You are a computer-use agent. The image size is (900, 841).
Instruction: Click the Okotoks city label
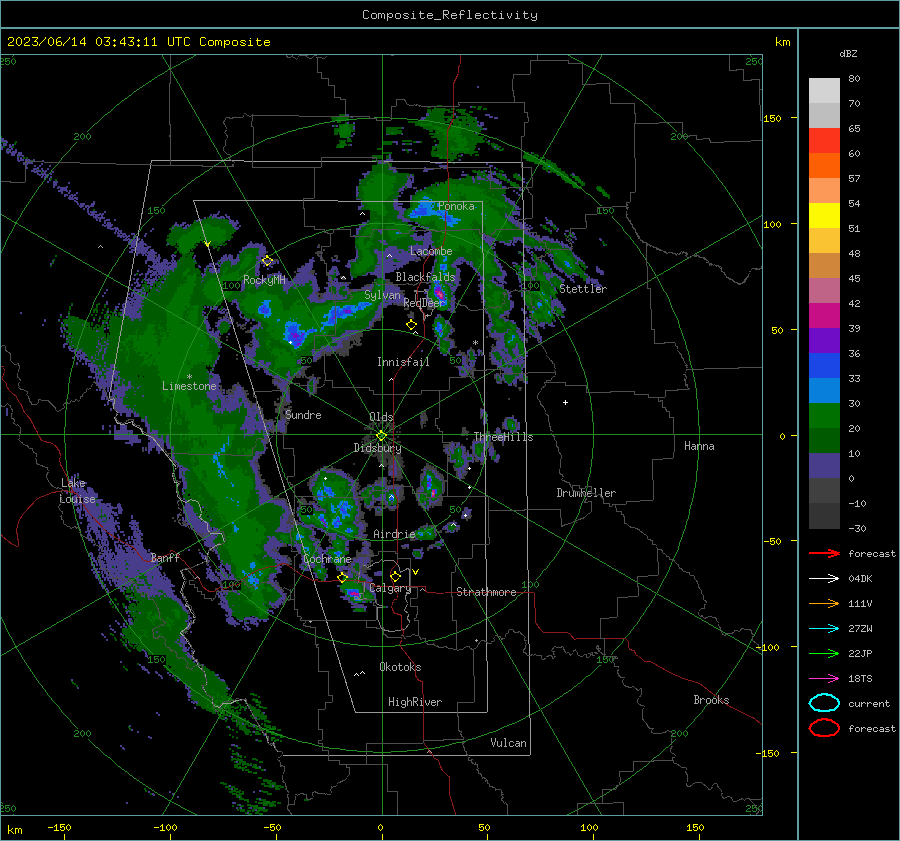click(x=400, y=667)
